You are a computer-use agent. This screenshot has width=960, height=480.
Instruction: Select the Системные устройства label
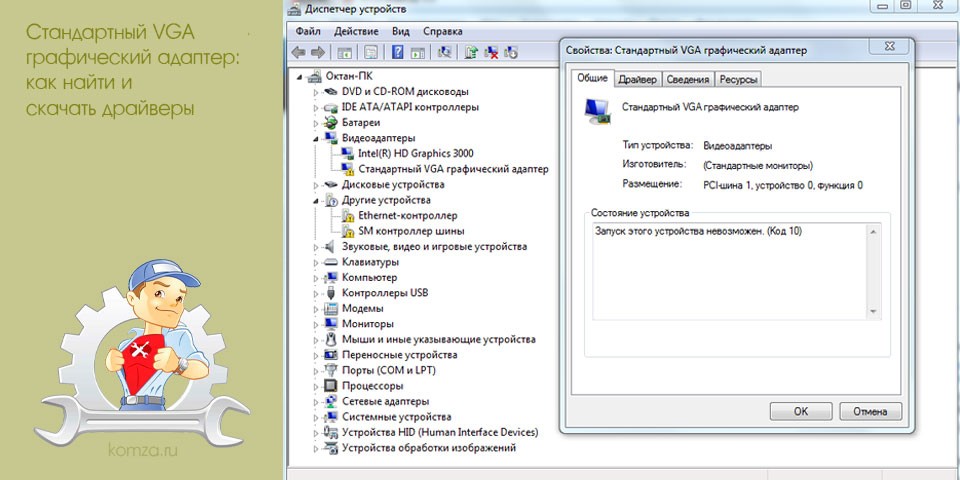pos(397,417)
